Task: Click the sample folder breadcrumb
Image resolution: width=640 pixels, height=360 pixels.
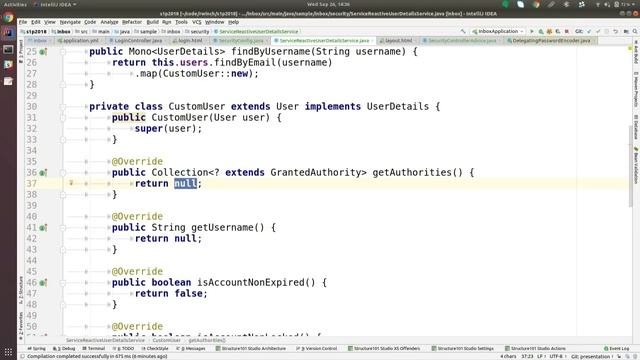Action: click(146, 31)
